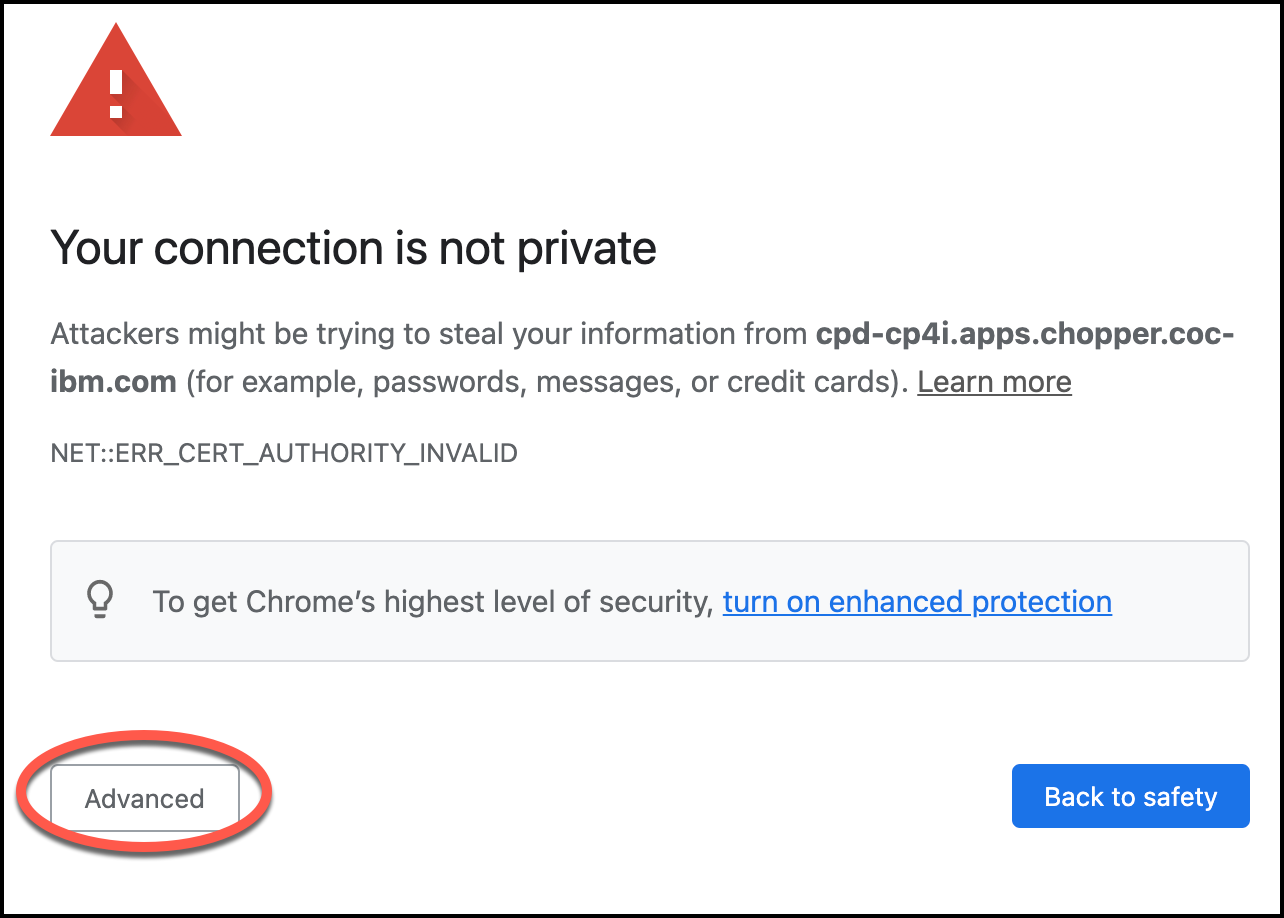Click the white exclamation mark symbol
Image resolution: width=1284 pixels, height=918 pixels.
tap(116, 93)
